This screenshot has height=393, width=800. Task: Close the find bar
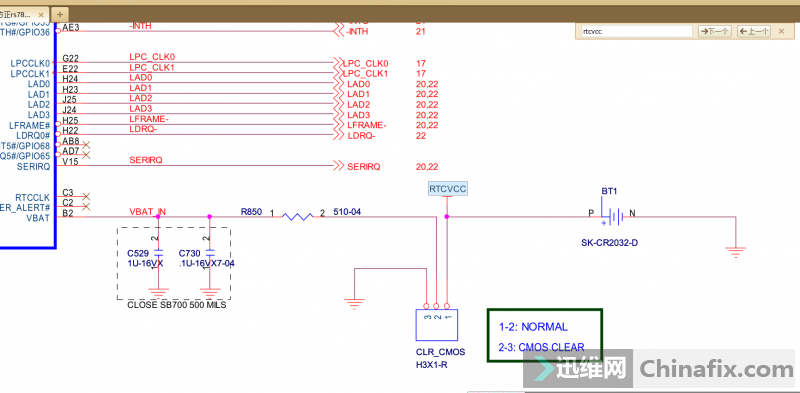(781, 31)
